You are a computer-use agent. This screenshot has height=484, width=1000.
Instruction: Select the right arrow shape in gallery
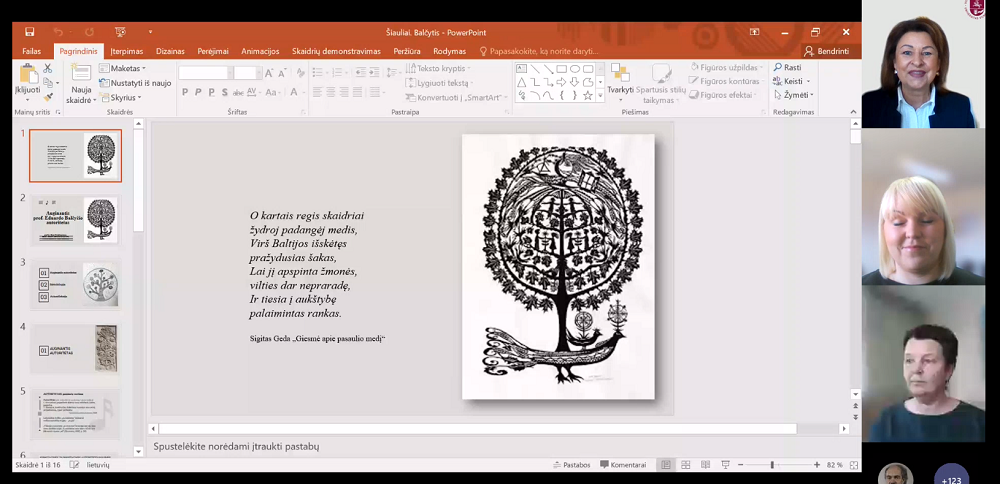point(561,82)
